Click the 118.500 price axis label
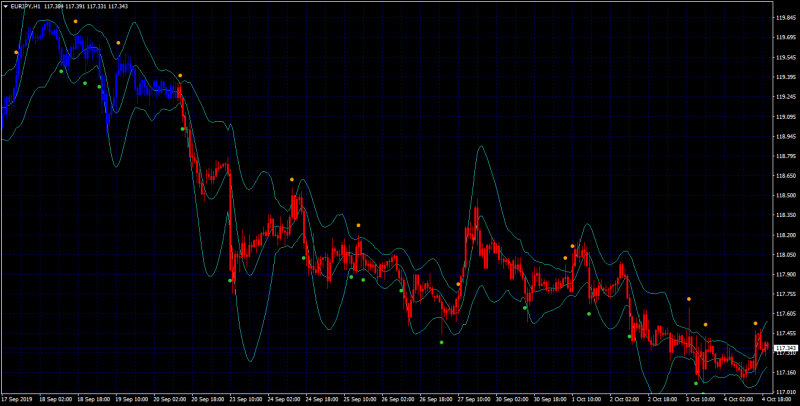The height and width of the screenshot is (406, 800). click(x=785, y=196)
